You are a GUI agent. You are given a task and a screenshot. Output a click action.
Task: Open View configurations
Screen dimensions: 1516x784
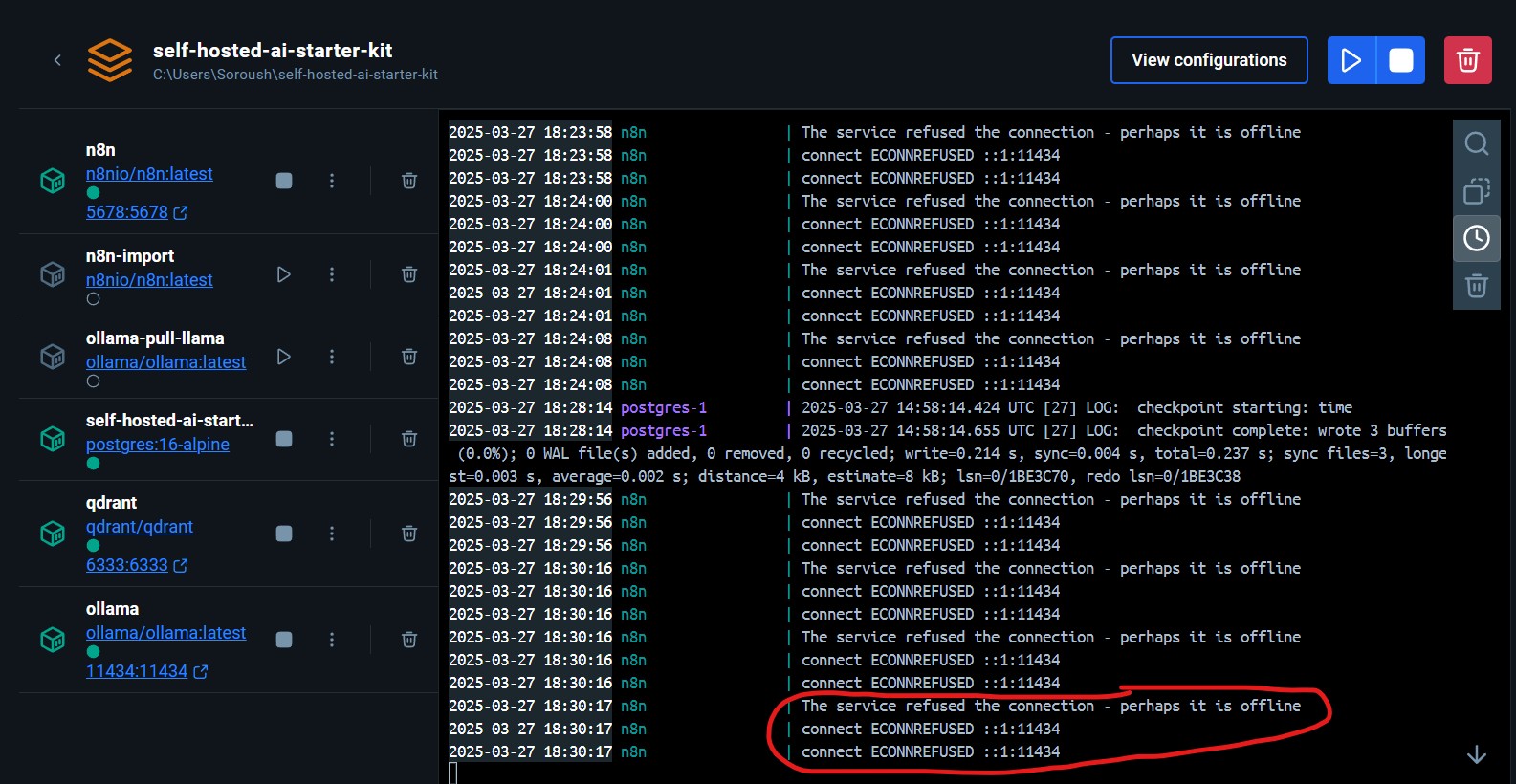point(1209,60)
